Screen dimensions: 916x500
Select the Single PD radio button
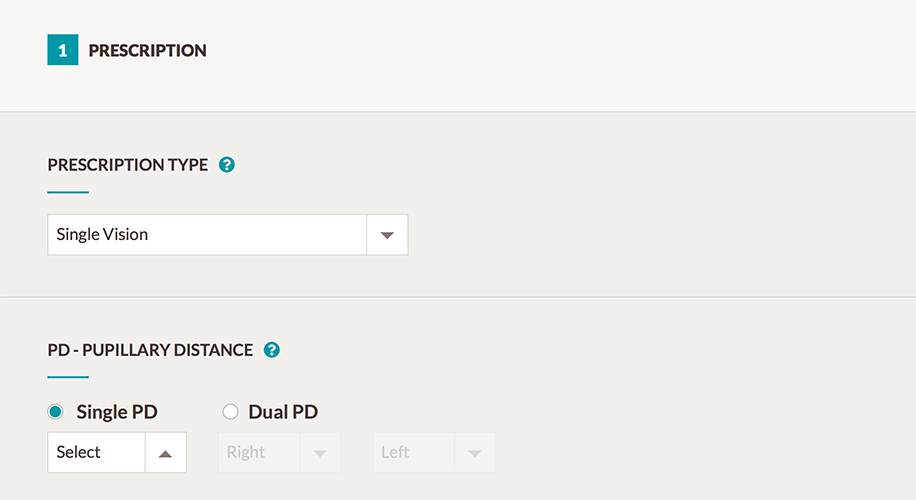[x=55, y=412]
